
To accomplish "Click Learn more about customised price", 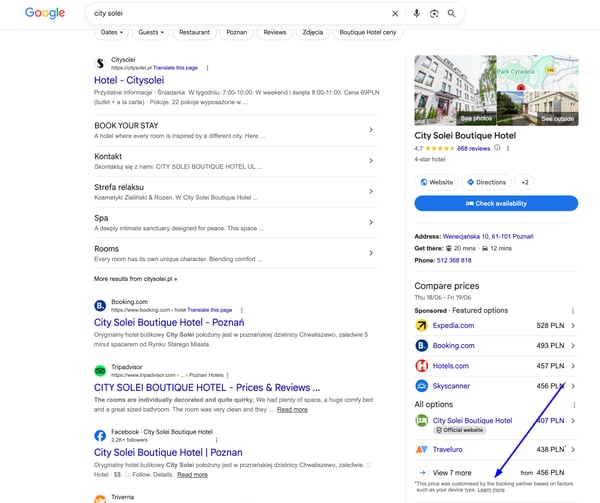I will (491, 490).
